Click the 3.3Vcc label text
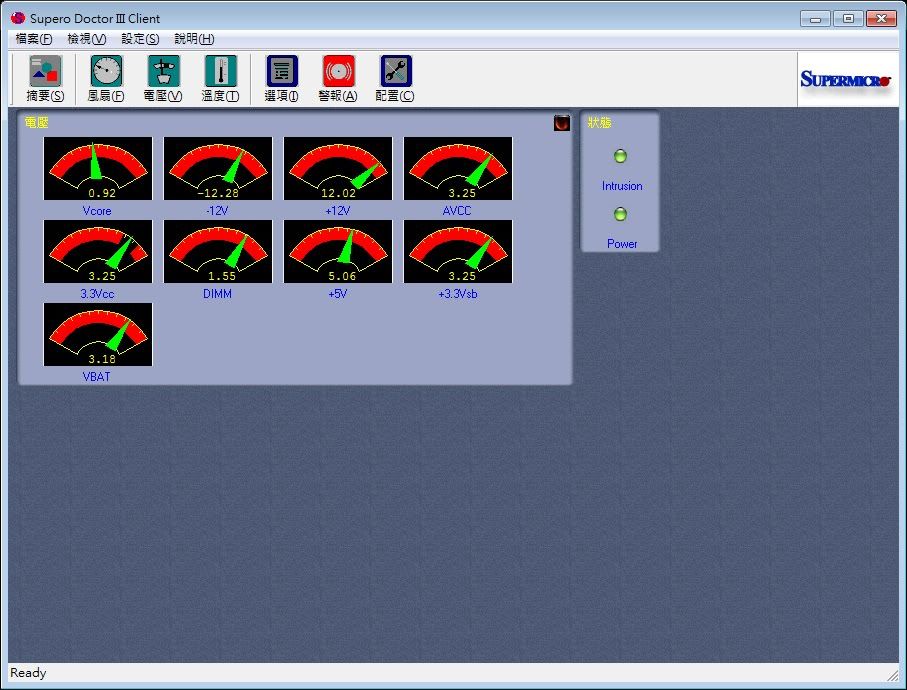 click(97, 294)
